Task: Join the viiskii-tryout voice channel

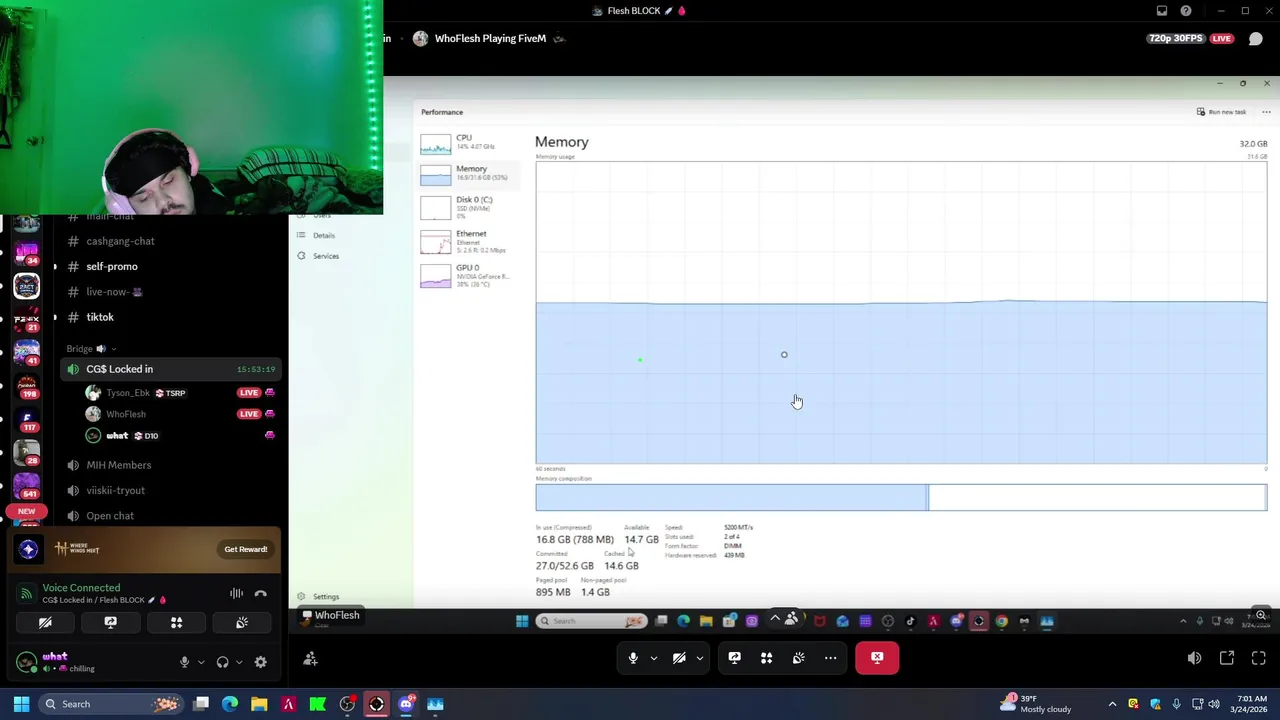Action: [x=115, y=490]
